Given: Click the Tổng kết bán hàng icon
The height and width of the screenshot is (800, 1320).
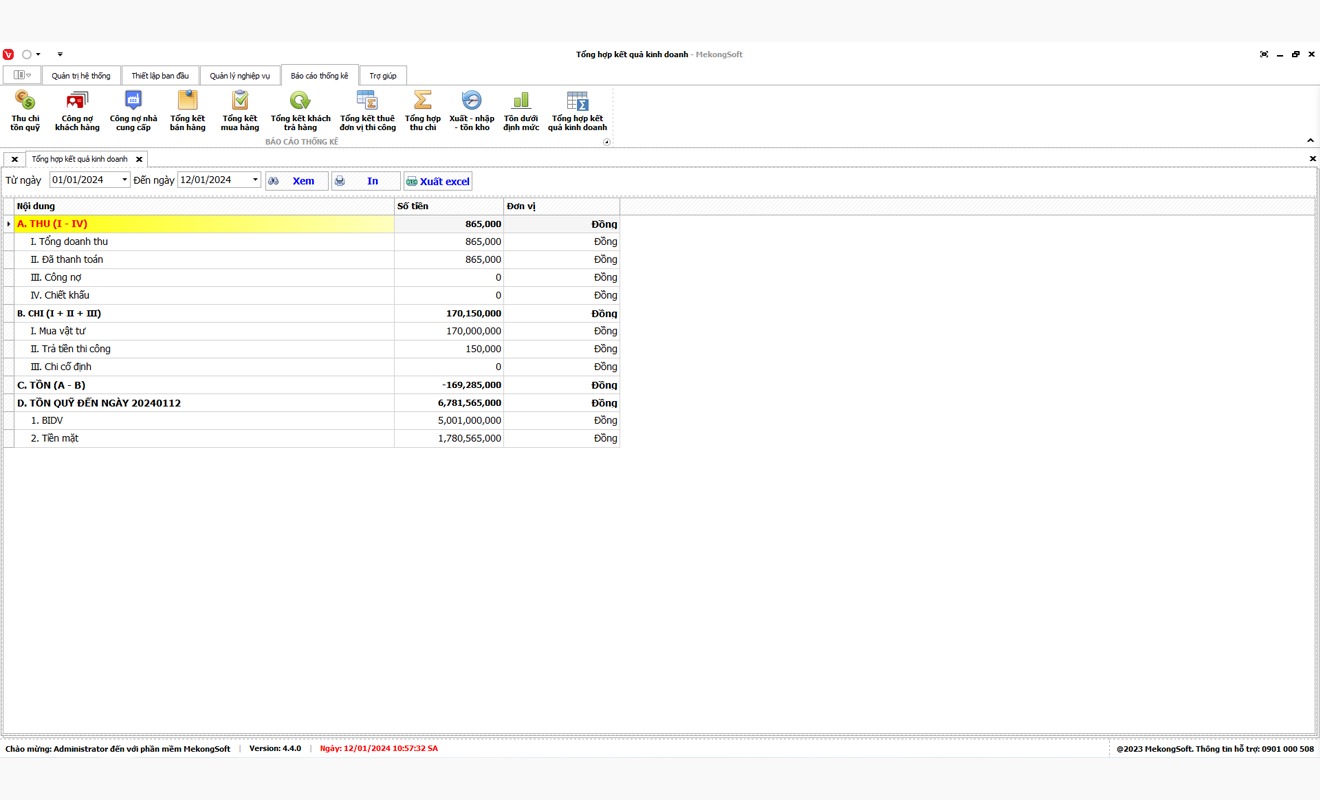Looking at the screenshot, I should [x=187, y=110].
